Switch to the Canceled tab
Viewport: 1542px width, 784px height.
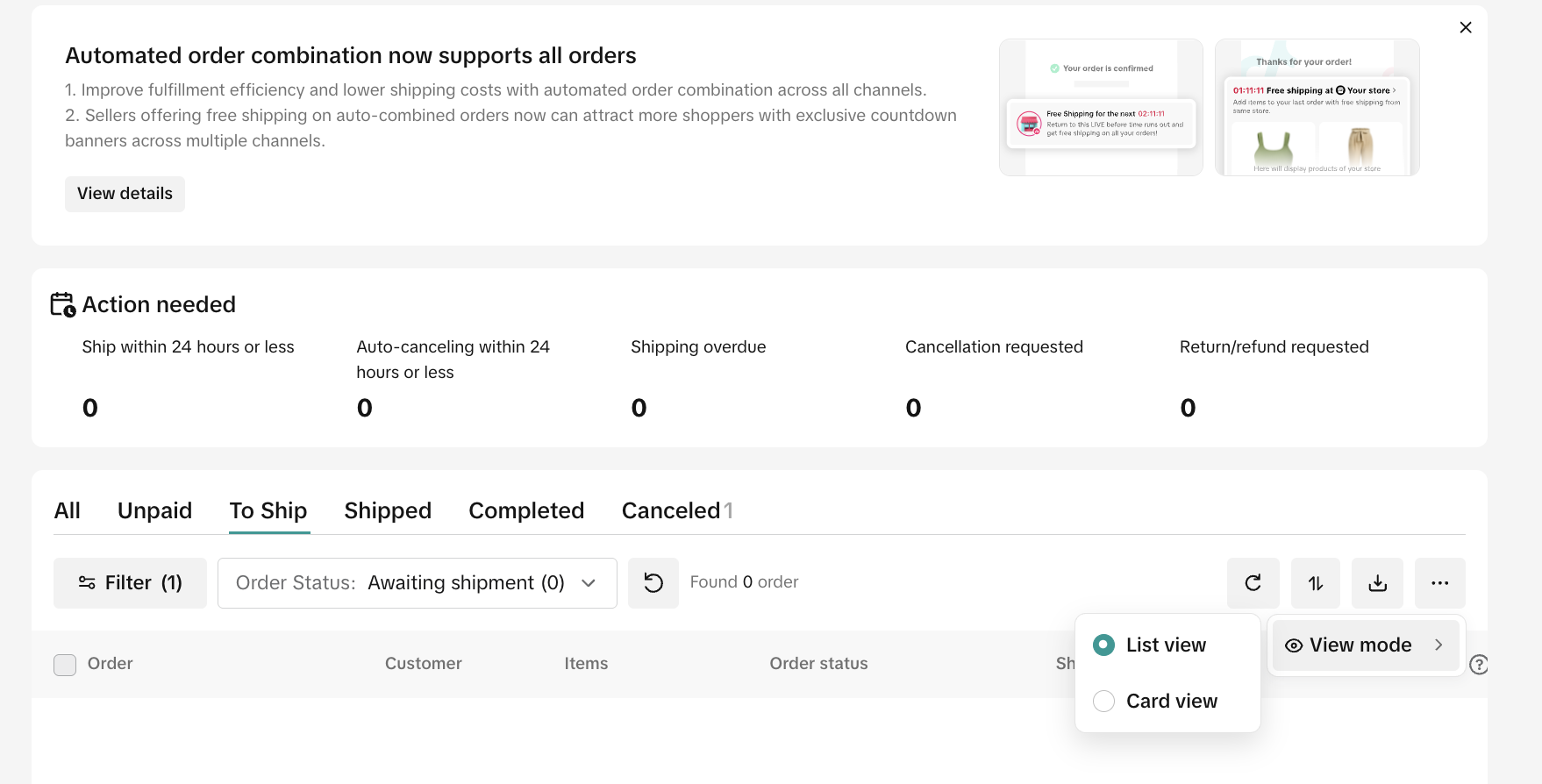[672, 511]
